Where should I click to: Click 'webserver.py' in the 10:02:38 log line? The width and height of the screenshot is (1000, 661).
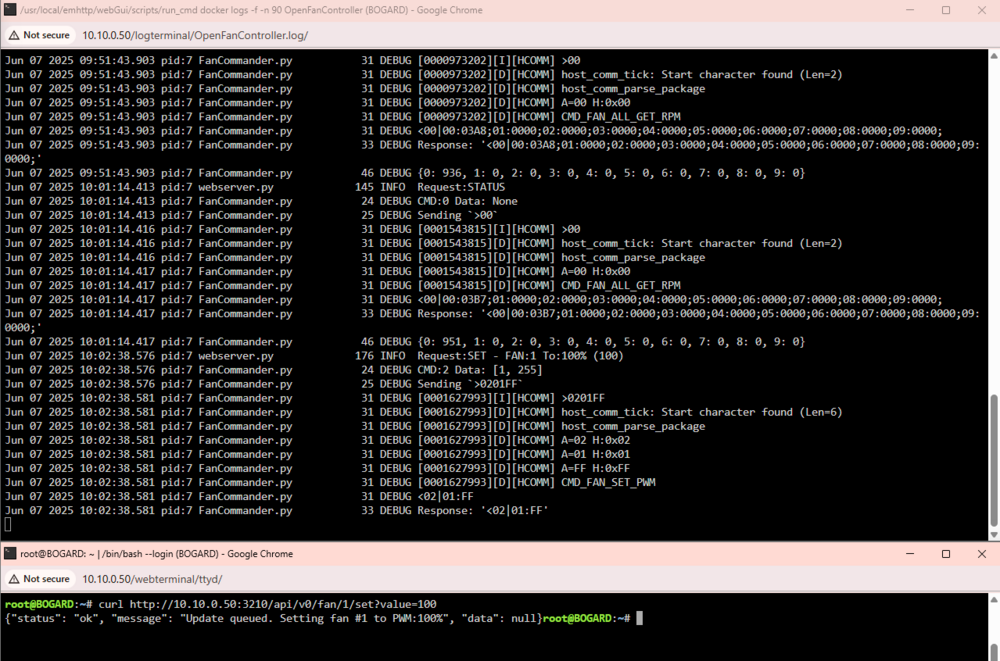click(235, 355)
